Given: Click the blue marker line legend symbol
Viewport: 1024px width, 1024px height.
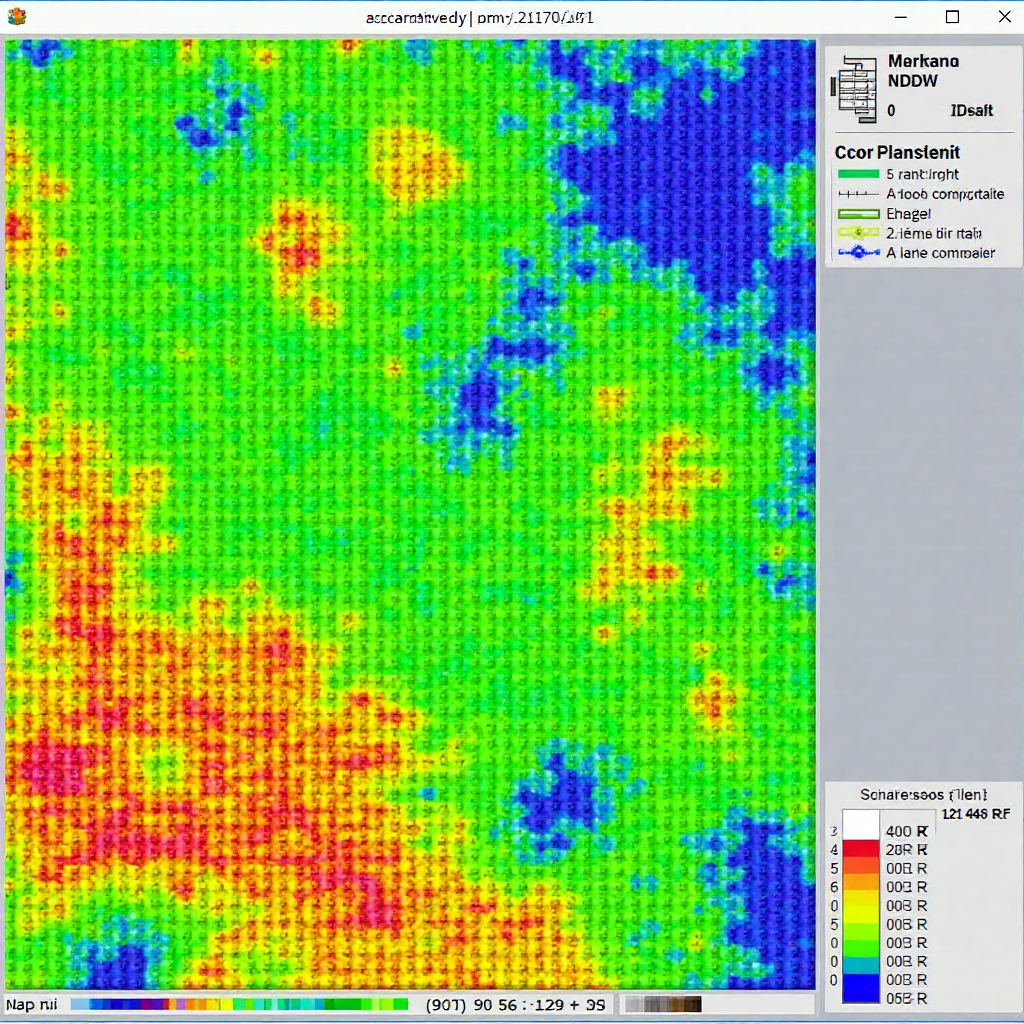Looking at the screenshot, I should coord(858,253).
